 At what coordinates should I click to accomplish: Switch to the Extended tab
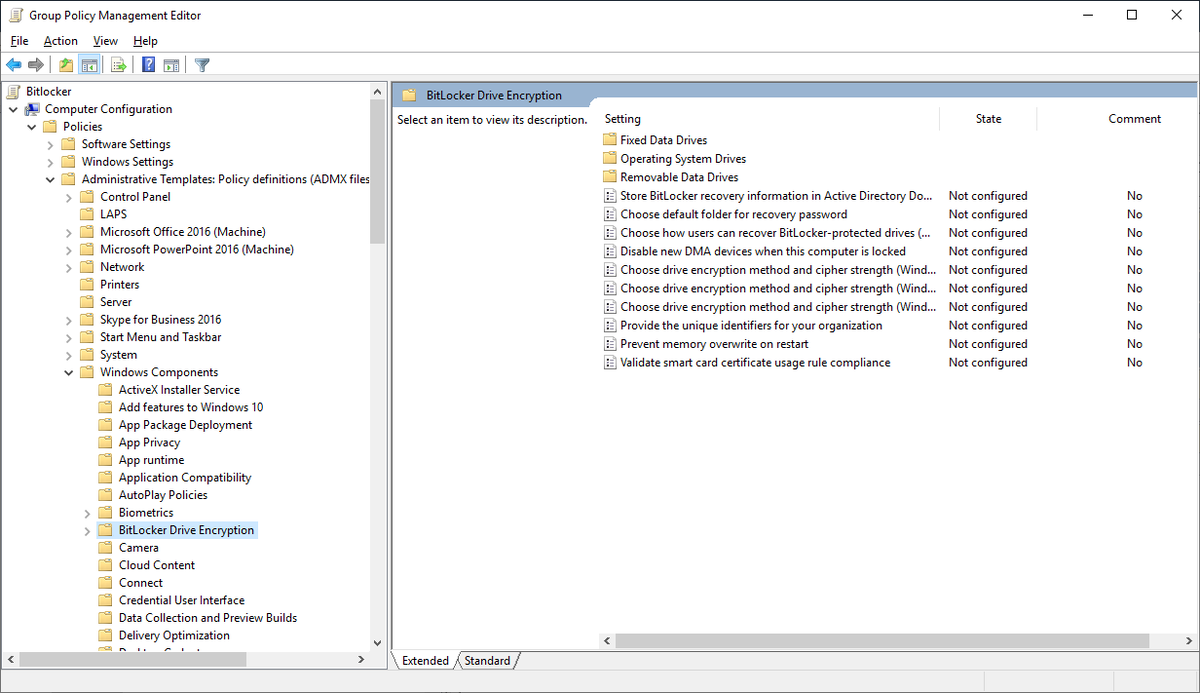(425, 660)
